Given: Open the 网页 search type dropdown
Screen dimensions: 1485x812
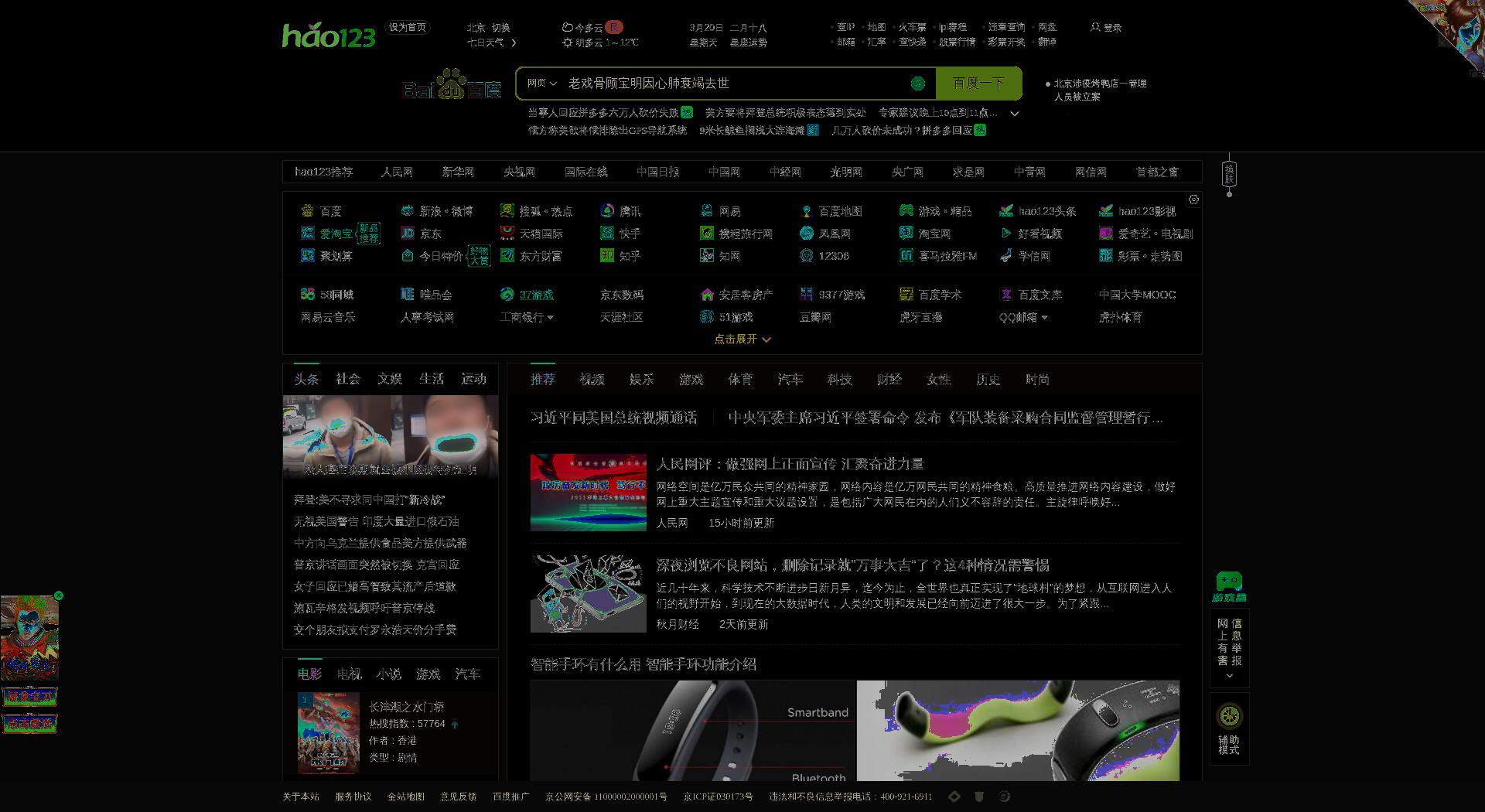Looking at the screenshot, I should click(541, 83).
